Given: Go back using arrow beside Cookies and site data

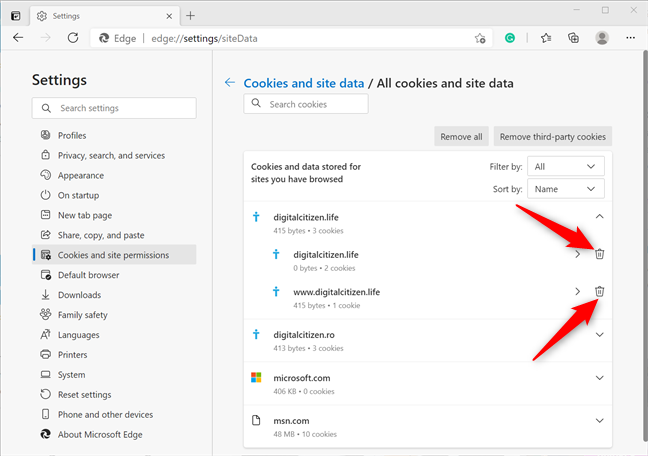Looking at the screenshot, I should point(230,82).
